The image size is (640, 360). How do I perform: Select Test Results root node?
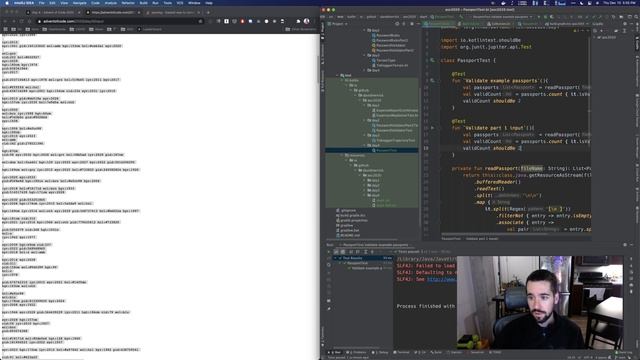363,258
